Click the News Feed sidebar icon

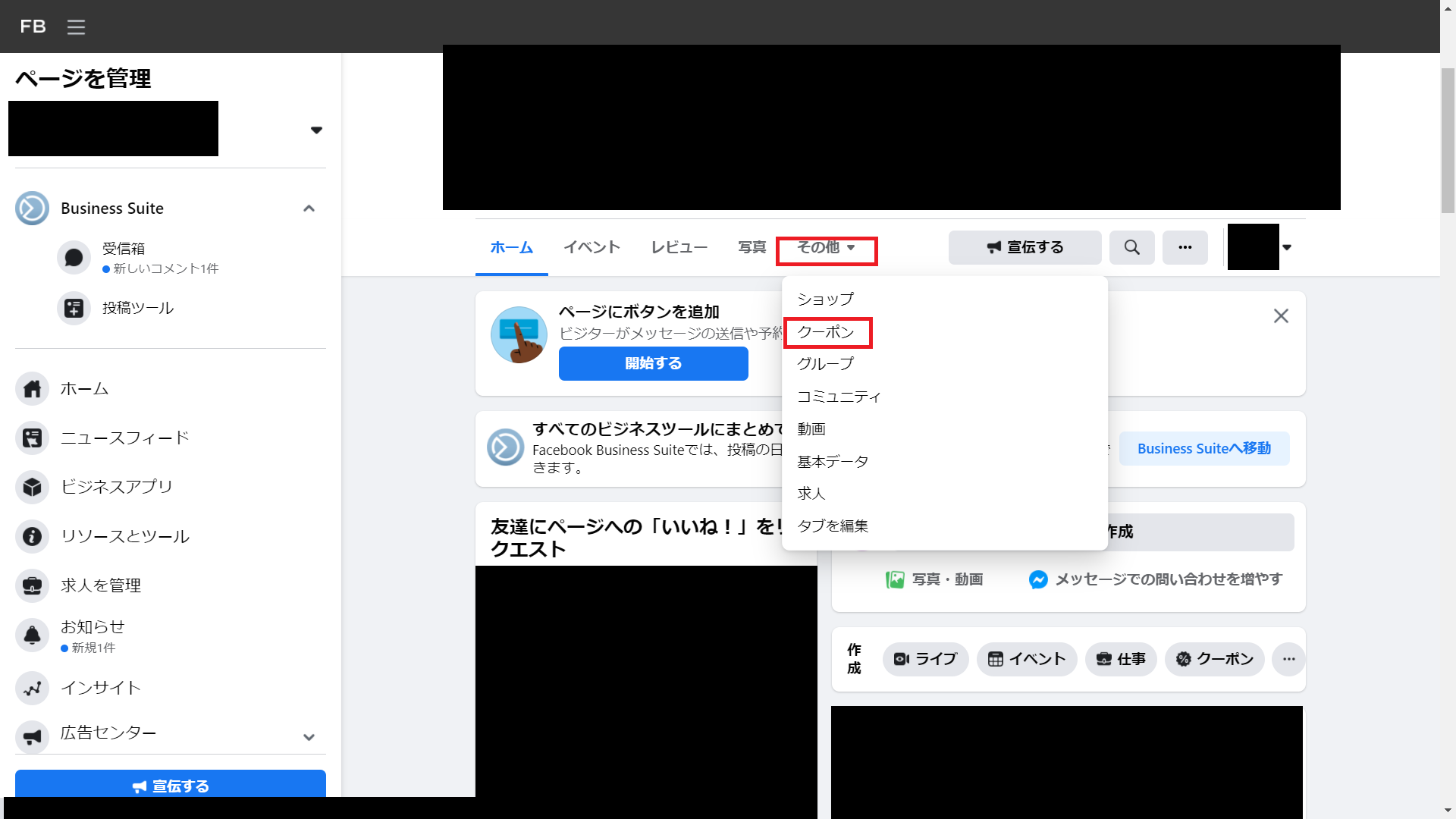(32, 438)
